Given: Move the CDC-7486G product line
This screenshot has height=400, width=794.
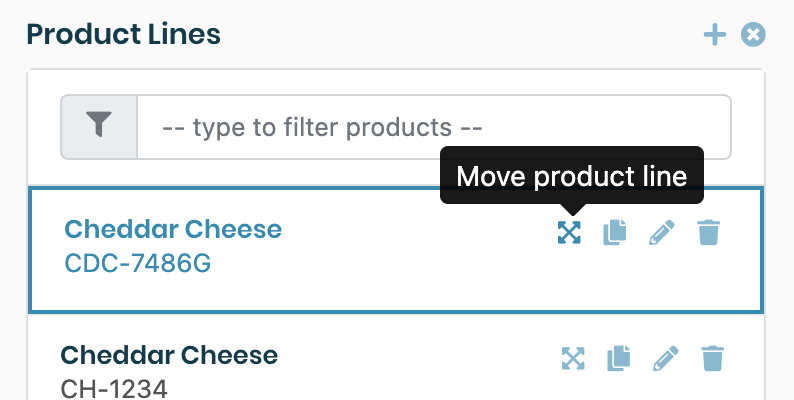Looking at the screenshot, I should (x=569, y=233).
